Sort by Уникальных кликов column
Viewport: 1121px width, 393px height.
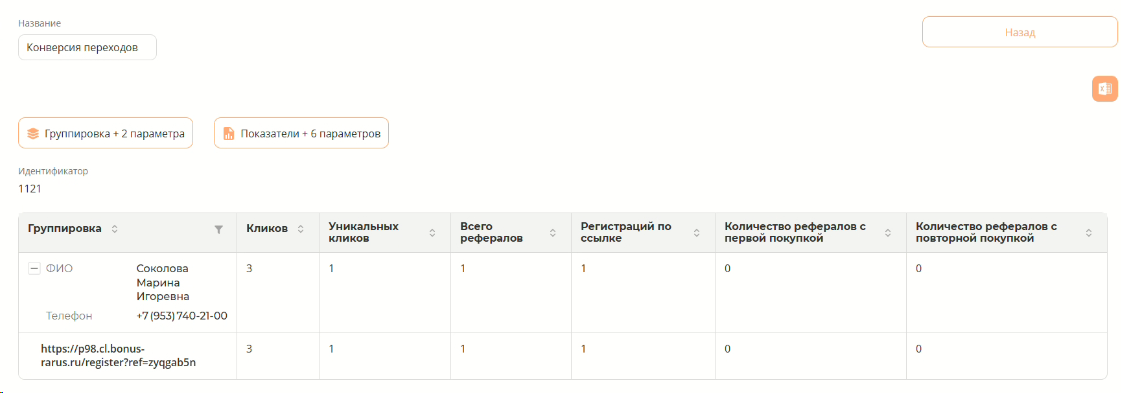[x=432, y=233]
